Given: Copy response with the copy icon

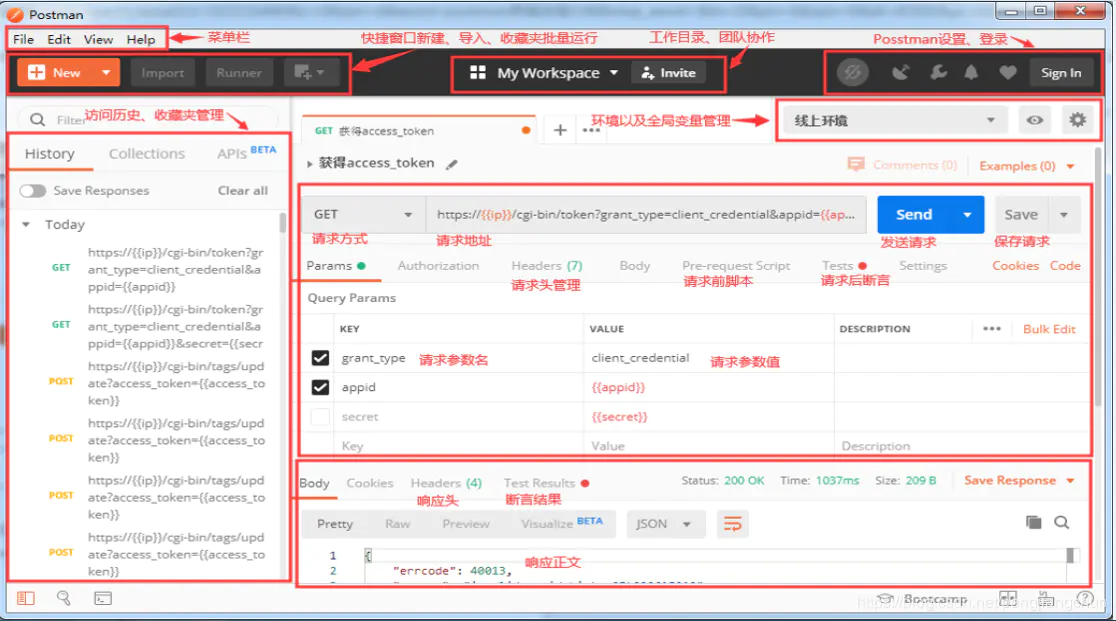Looking at the screenshot, I should (x=1033, y=523).
